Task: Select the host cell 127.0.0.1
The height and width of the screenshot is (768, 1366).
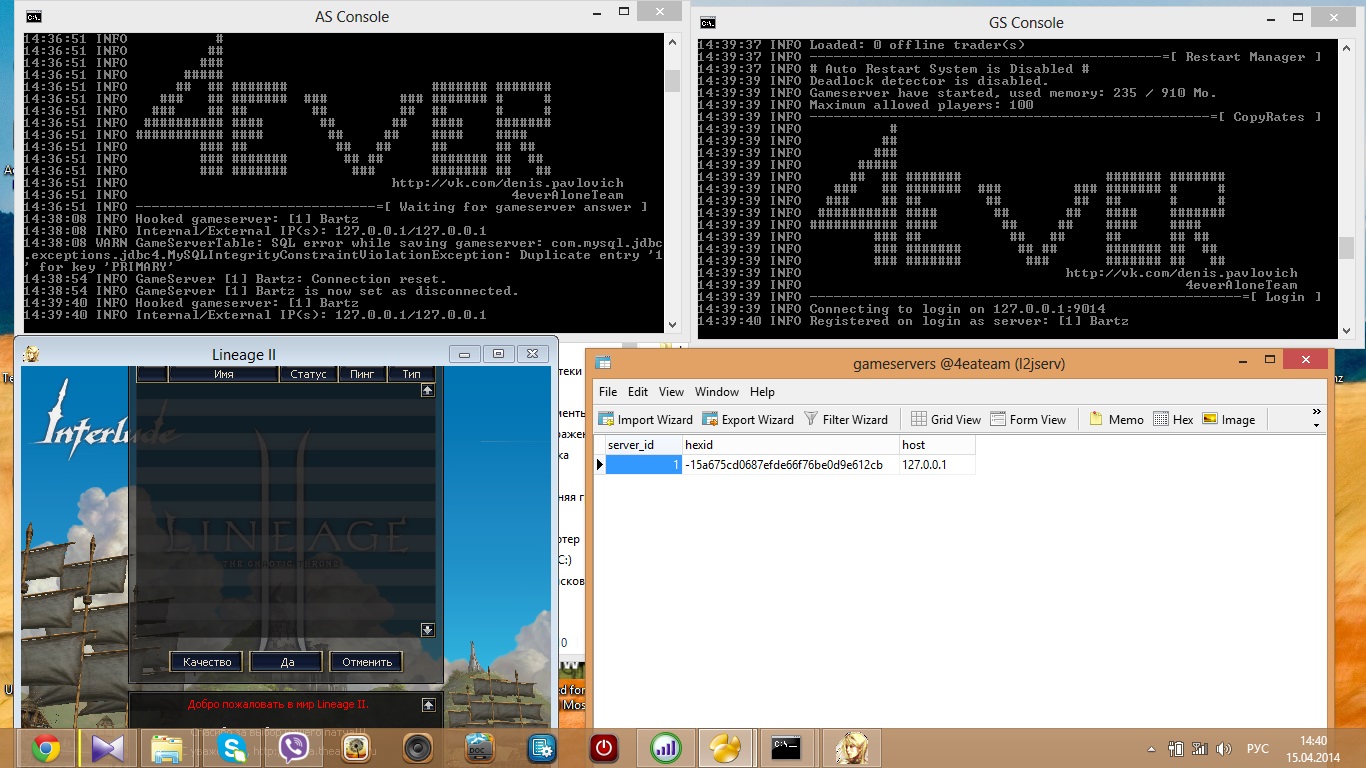Action: pos(937,465)
